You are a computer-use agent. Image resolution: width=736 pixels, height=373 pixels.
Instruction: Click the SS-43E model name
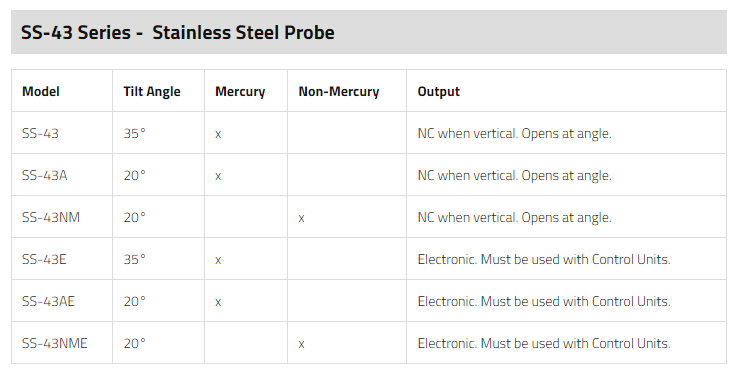point(44,259)
